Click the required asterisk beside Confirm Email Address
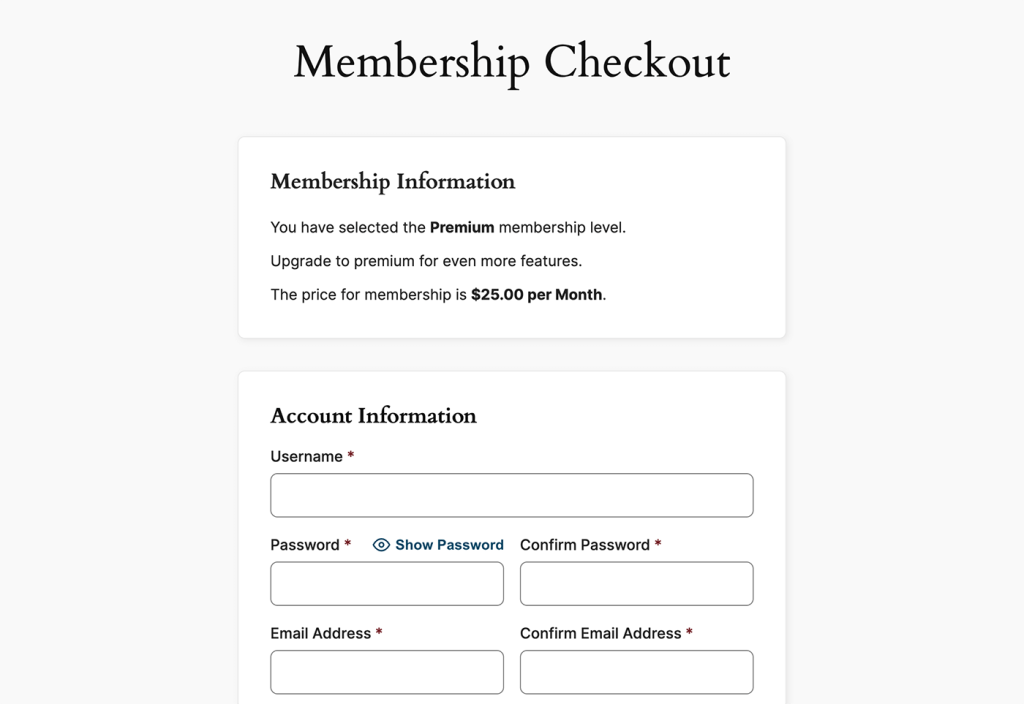 coord(689,633)
